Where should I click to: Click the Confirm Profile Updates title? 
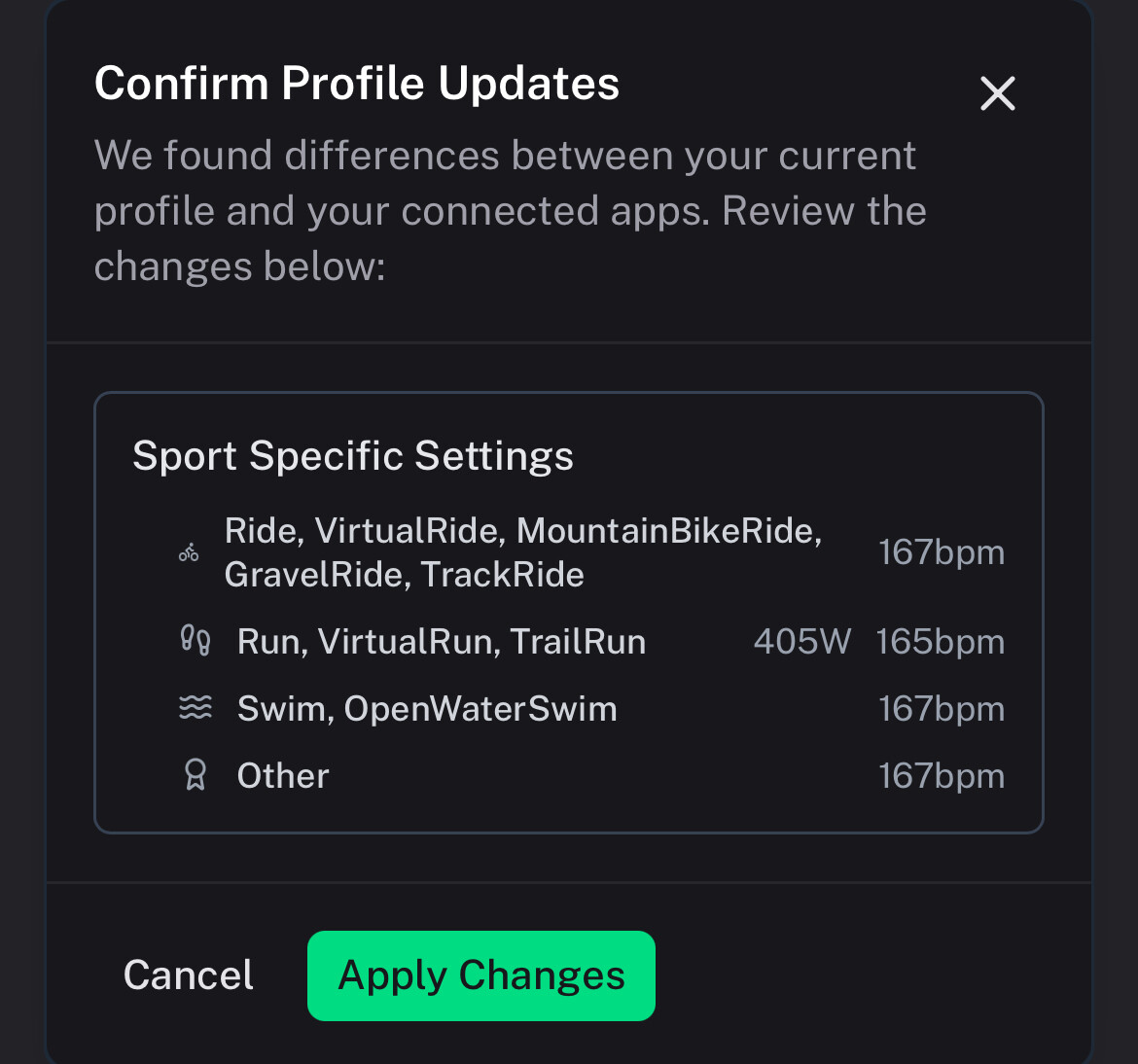(x=357, y=84)
